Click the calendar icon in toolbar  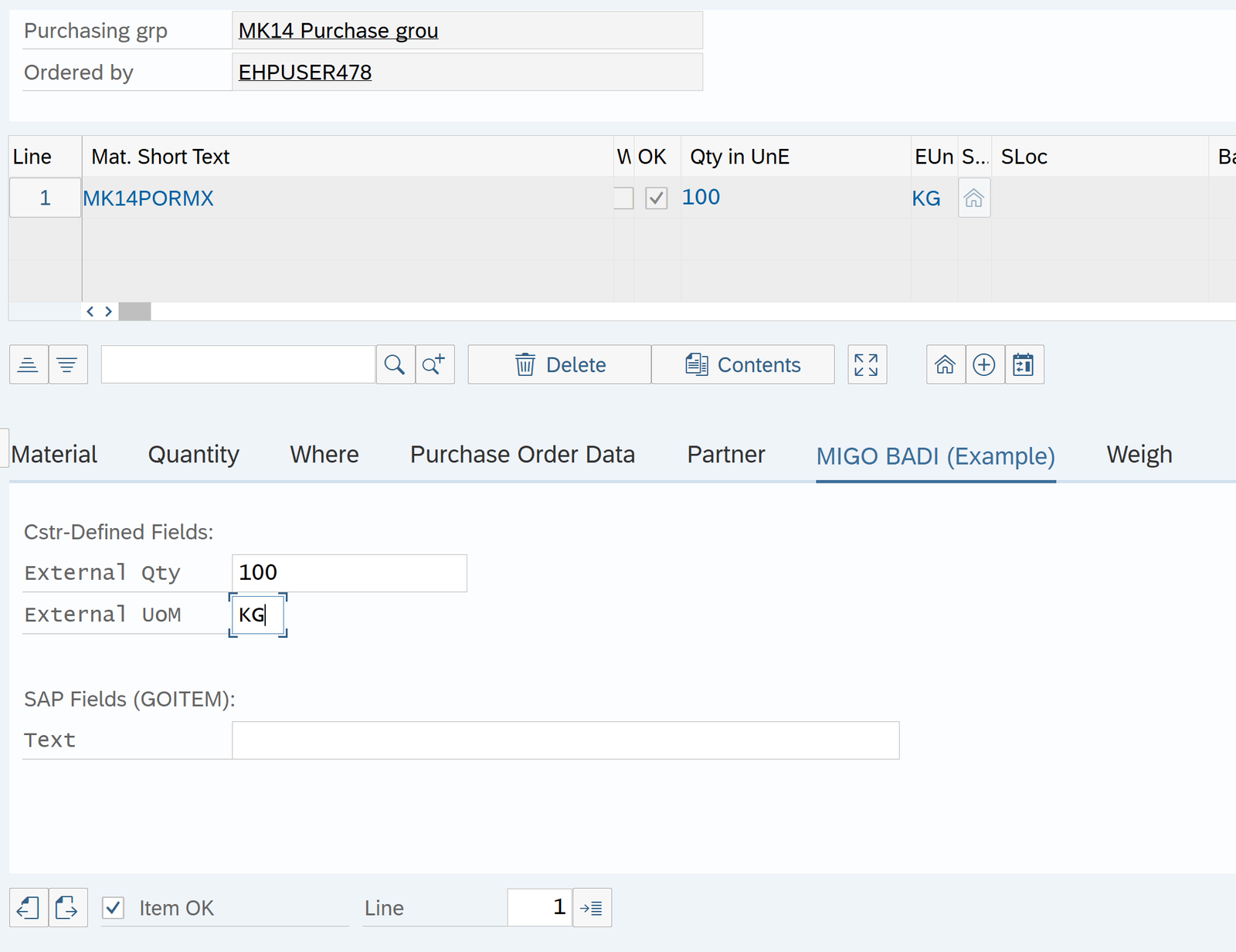pyautogui.click(x=1024, y=364)
